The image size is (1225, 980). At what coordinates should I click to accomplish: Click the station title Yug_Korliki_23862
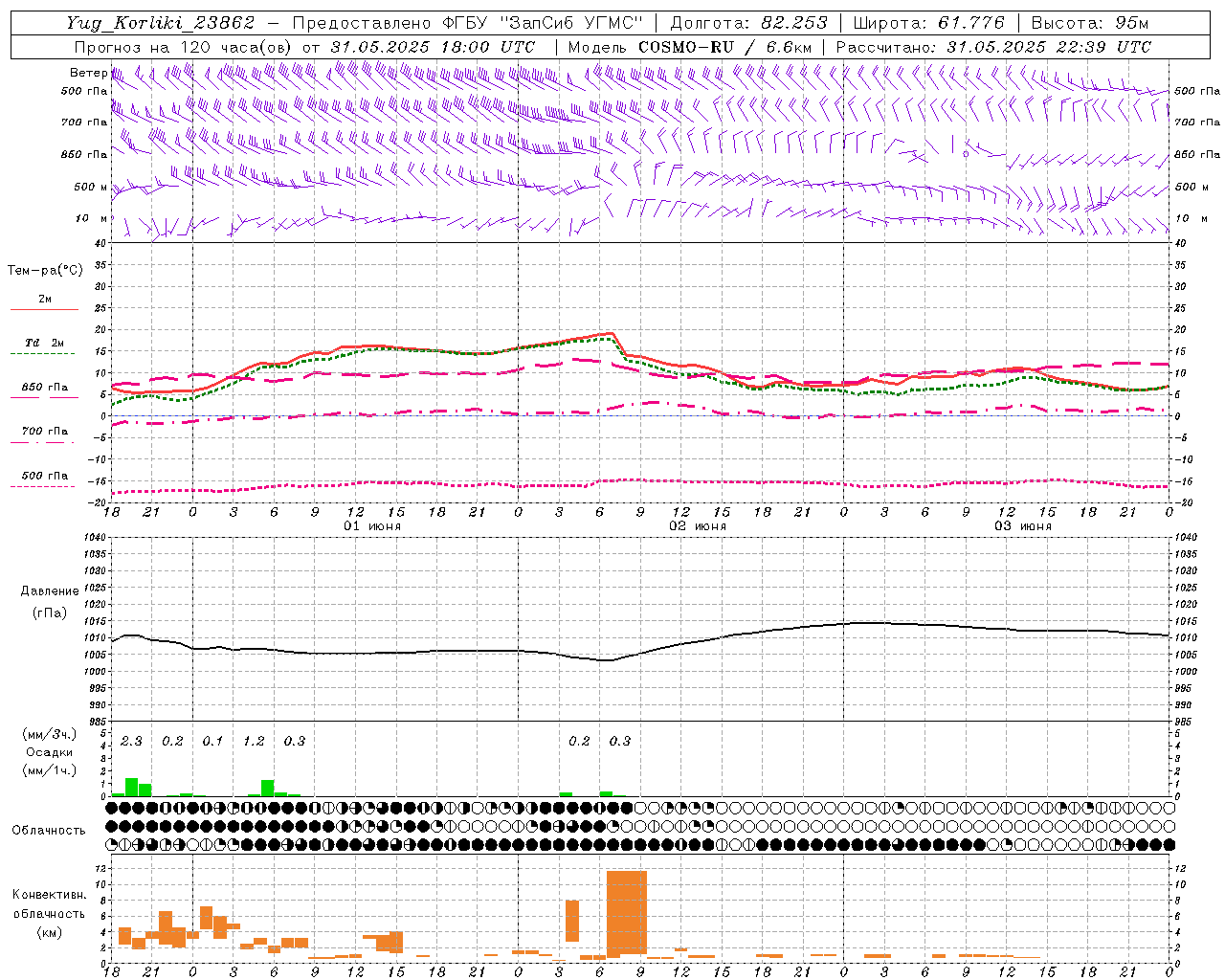(x=161, y=23)
